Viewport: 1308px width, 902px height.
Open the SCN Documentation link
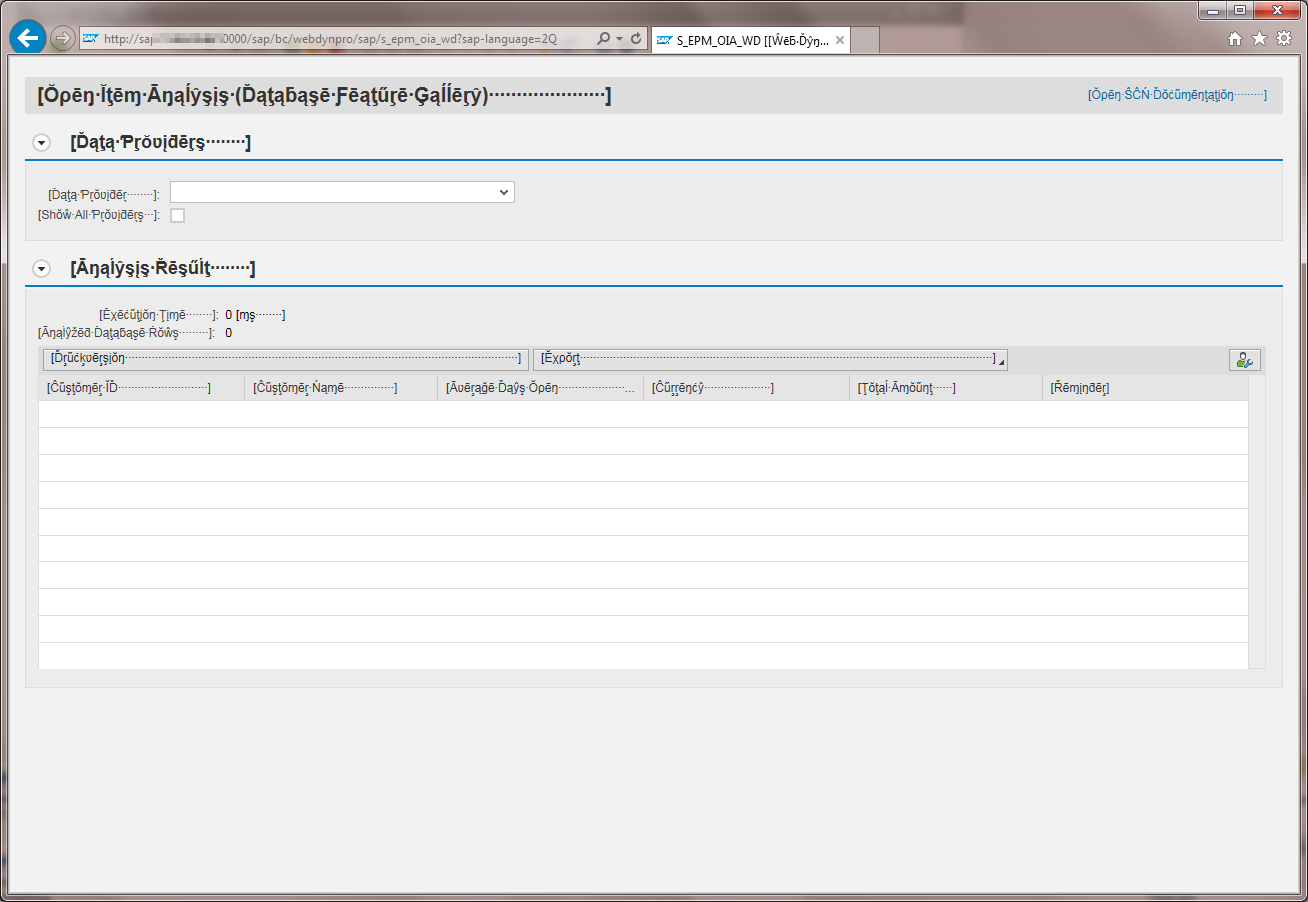coord(1177,95)
